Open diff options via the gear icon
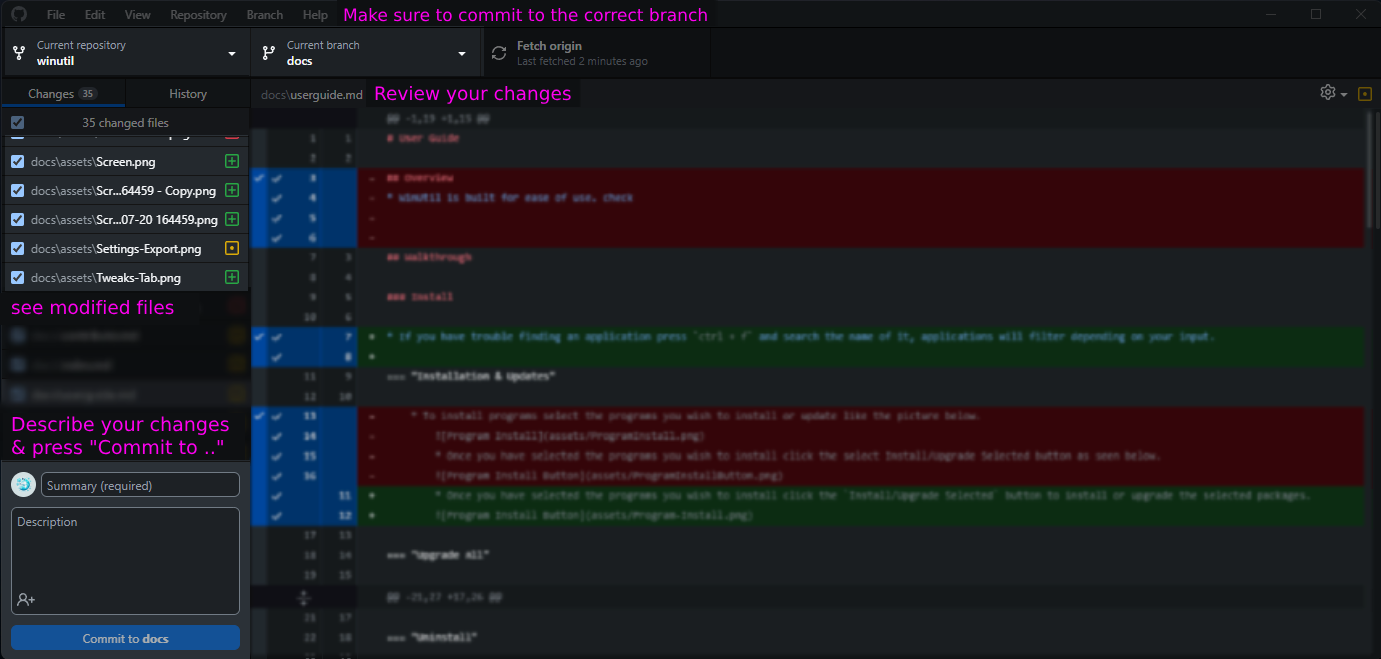The width and height of the screenshot is (1381, 659). click(1326, 92)
